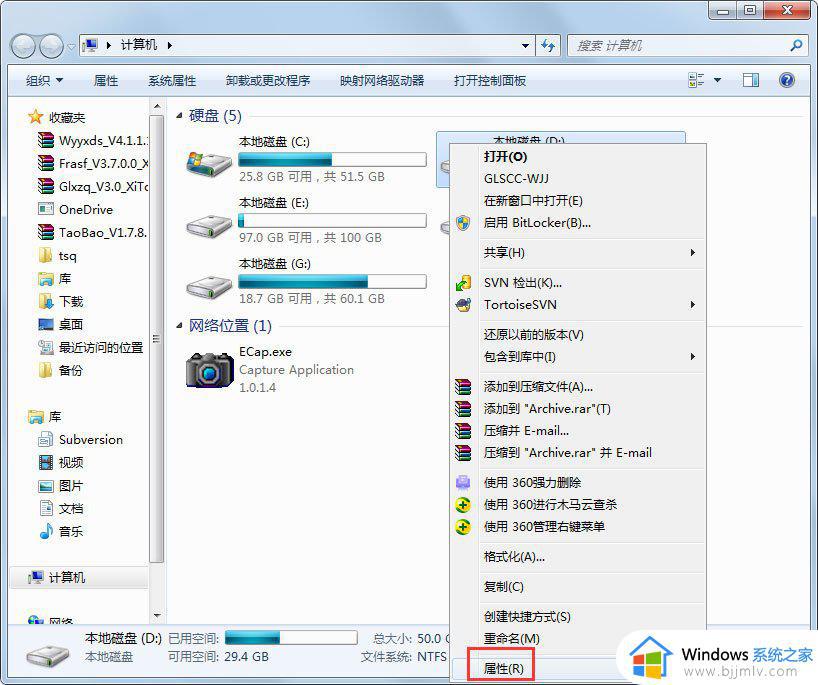Choose 使用 360管理右键菜单
The height and width of the screenshot is (685, 818).
pos(578,527)
